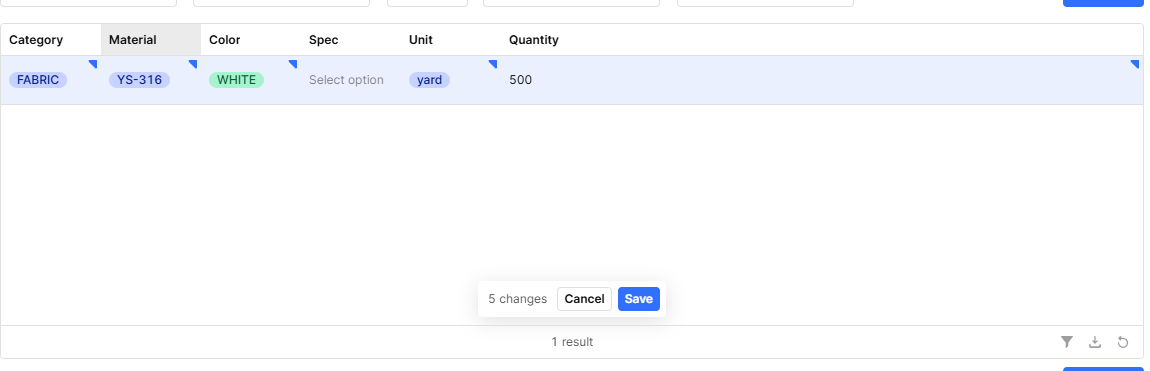The image size is (1150, 371).
Task: Edit the Quantity cell showing 500
Action: [x=821, y=80]
